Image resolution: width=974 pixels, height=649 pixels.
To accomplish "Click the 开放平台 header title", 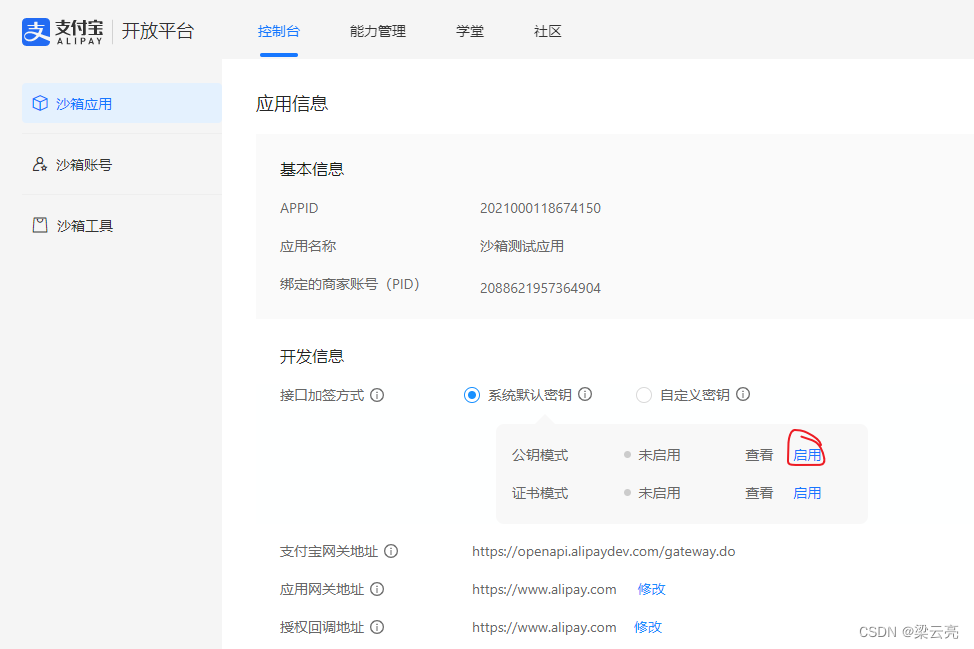I will (x=158, y=31).
